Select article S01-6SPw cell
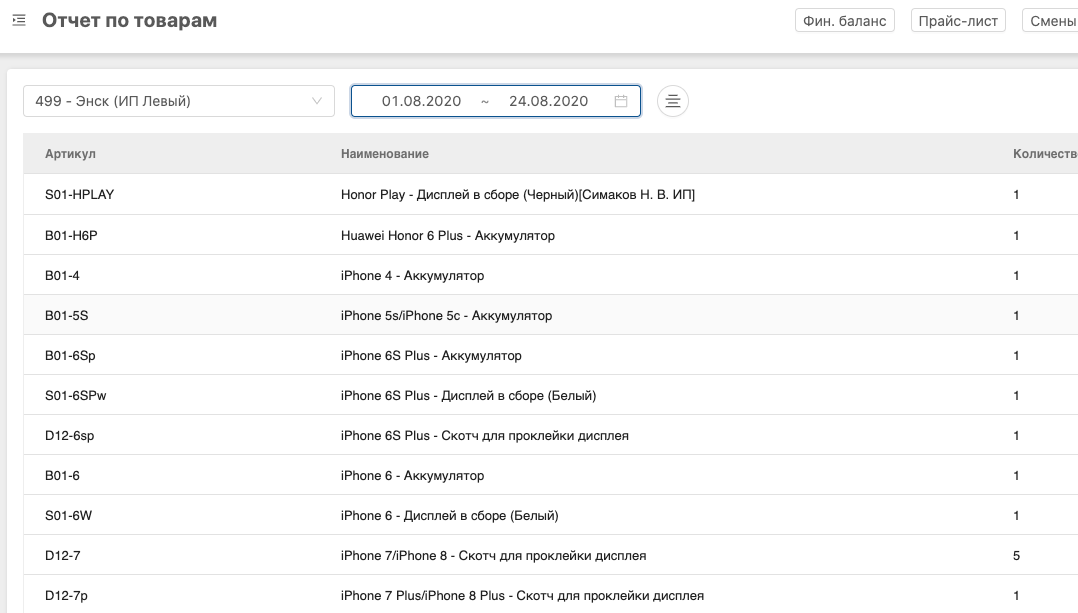 tap(76, 395)
